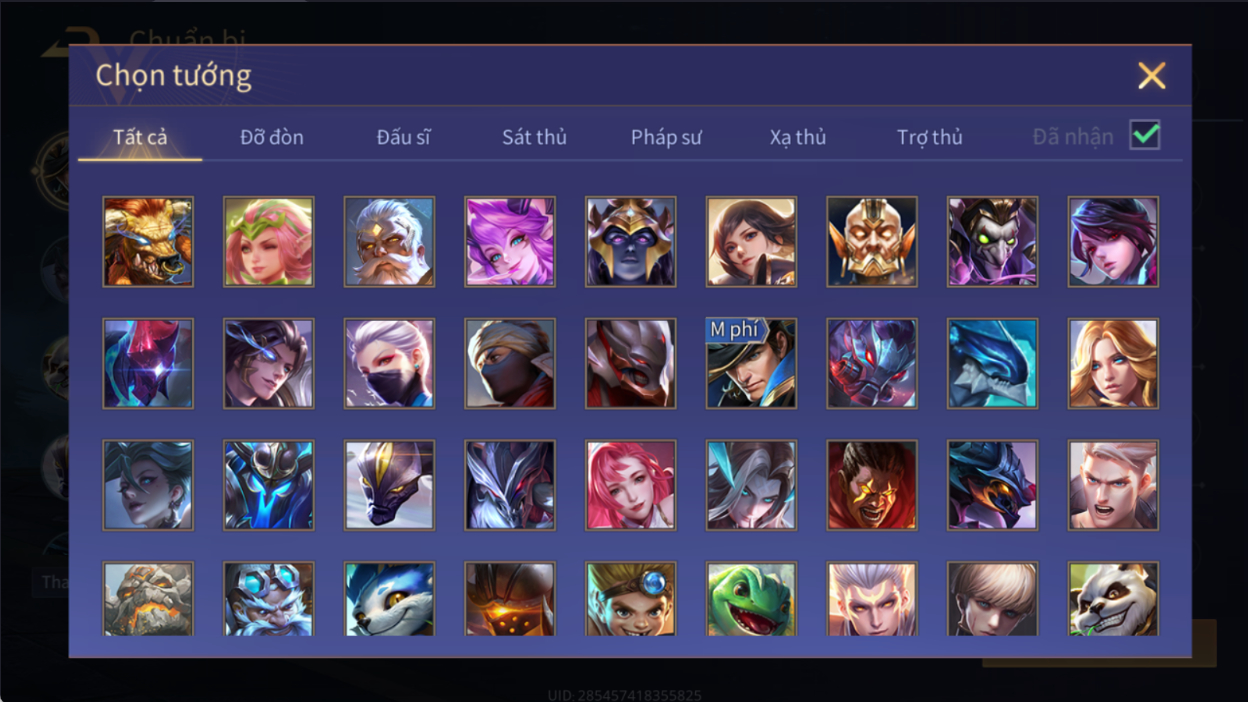This screenshot has height=702, width=1248.
Task: Select the golden masked warrior hero
Action: point(872,242)
